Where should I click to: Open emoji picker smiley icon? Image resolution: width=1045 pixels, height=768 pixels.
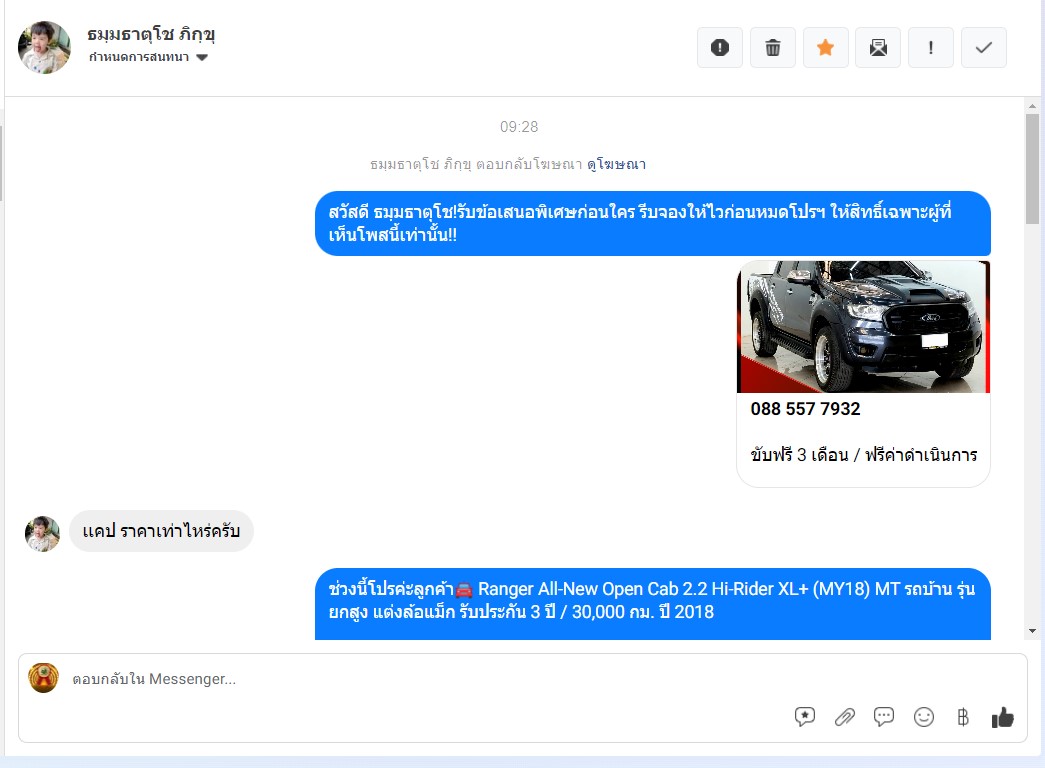[x=924, y=717]
